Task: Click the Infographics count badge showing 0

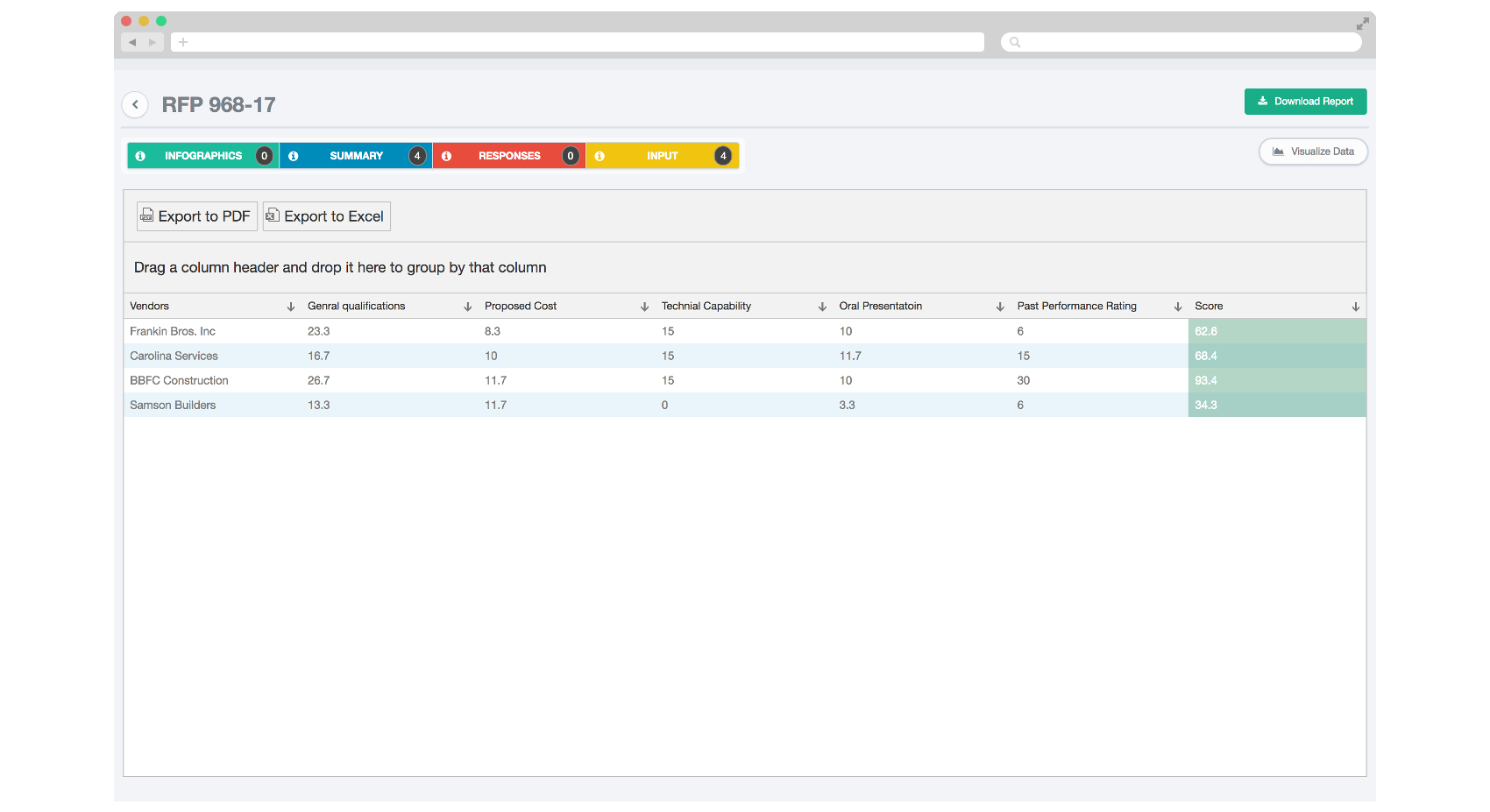Action: tap(264, 156)
